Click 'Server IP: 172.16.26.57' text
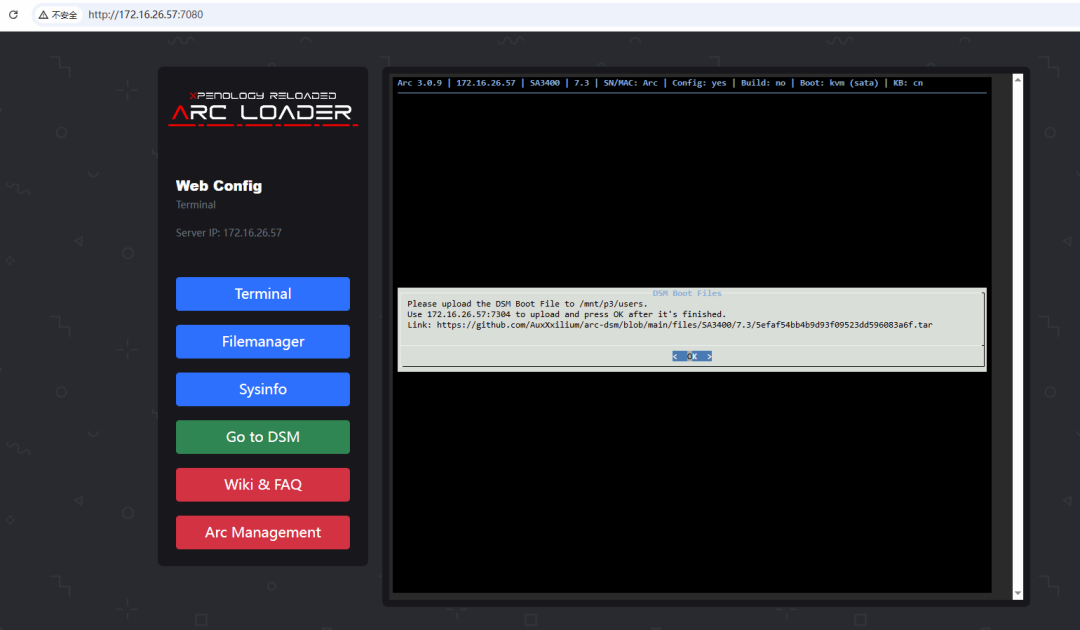The image size is (1080, 630). click(229, 233)
